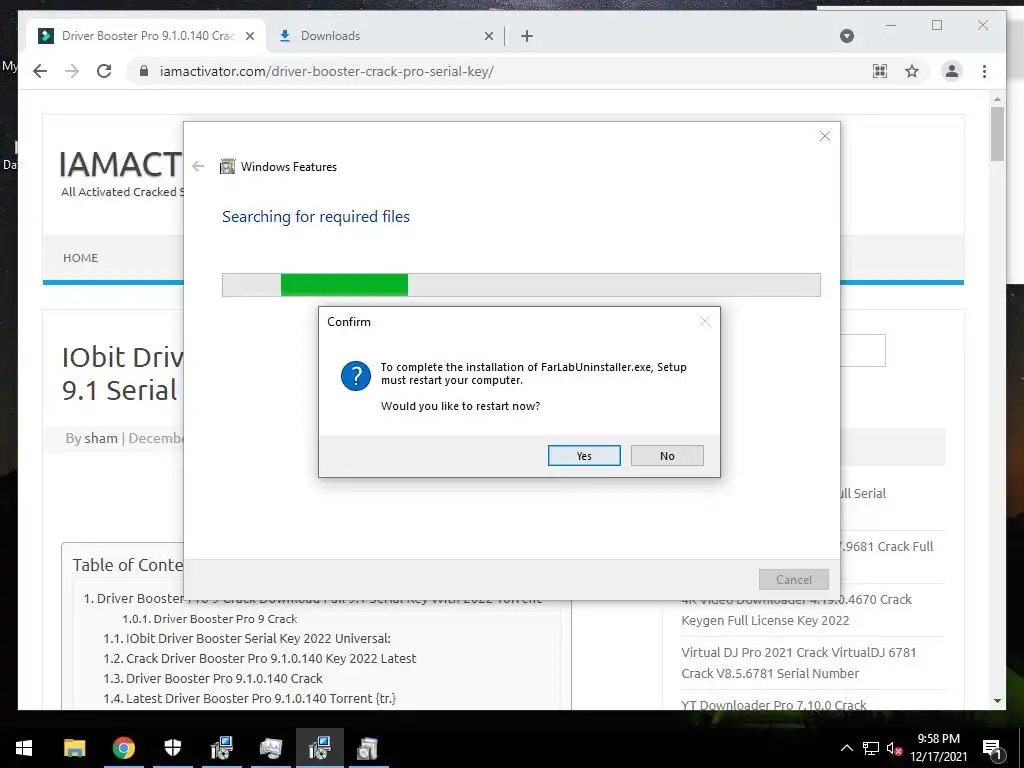Reload the iamactivator page

(104, 71)
